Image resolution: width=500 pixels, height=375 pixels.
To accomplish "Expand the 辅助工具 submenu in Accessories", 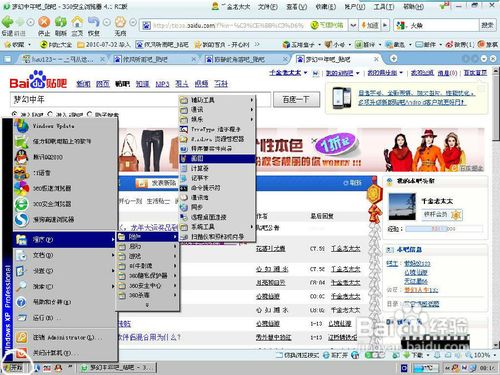I will [x=217, y=100].
